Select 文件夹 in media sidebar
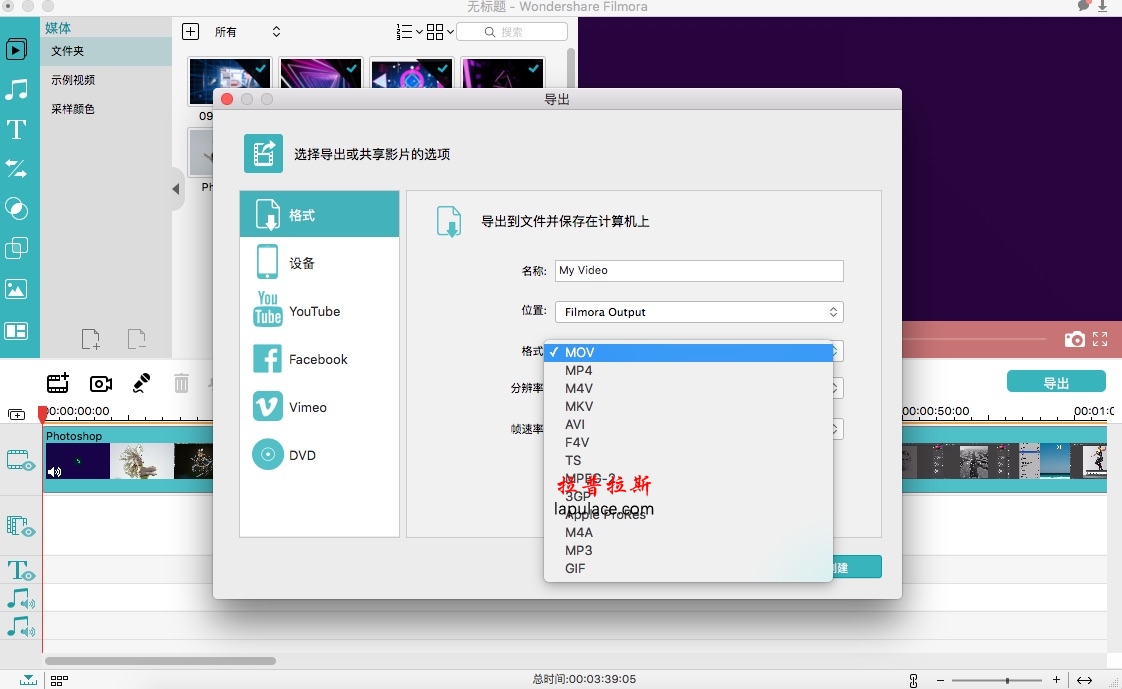Screen dimensions: 1122x689 coord(106,51)
